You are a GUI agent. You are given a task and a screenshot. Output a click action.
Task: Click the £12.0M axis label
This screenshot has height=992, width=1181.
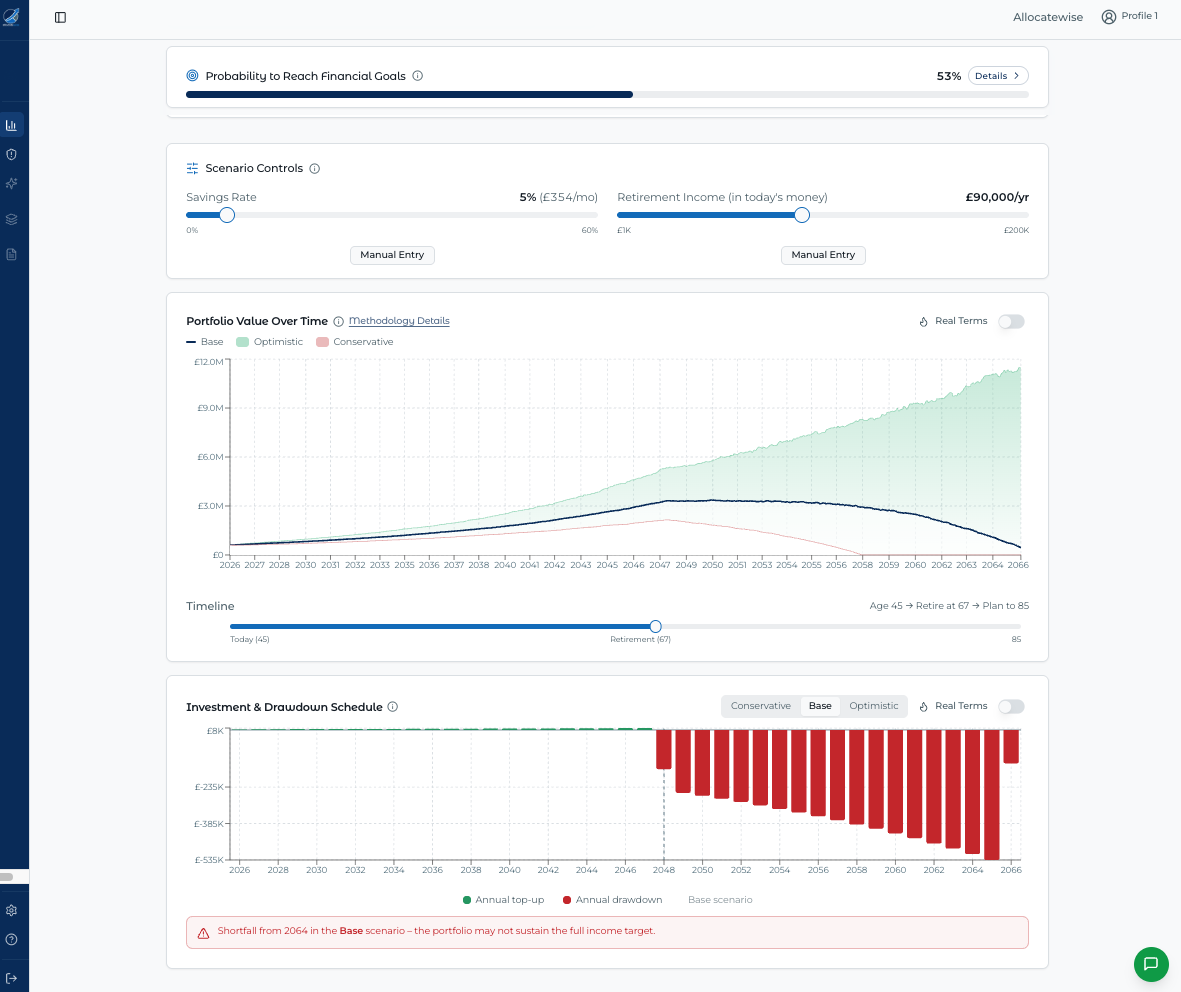(x=209, y=362)
